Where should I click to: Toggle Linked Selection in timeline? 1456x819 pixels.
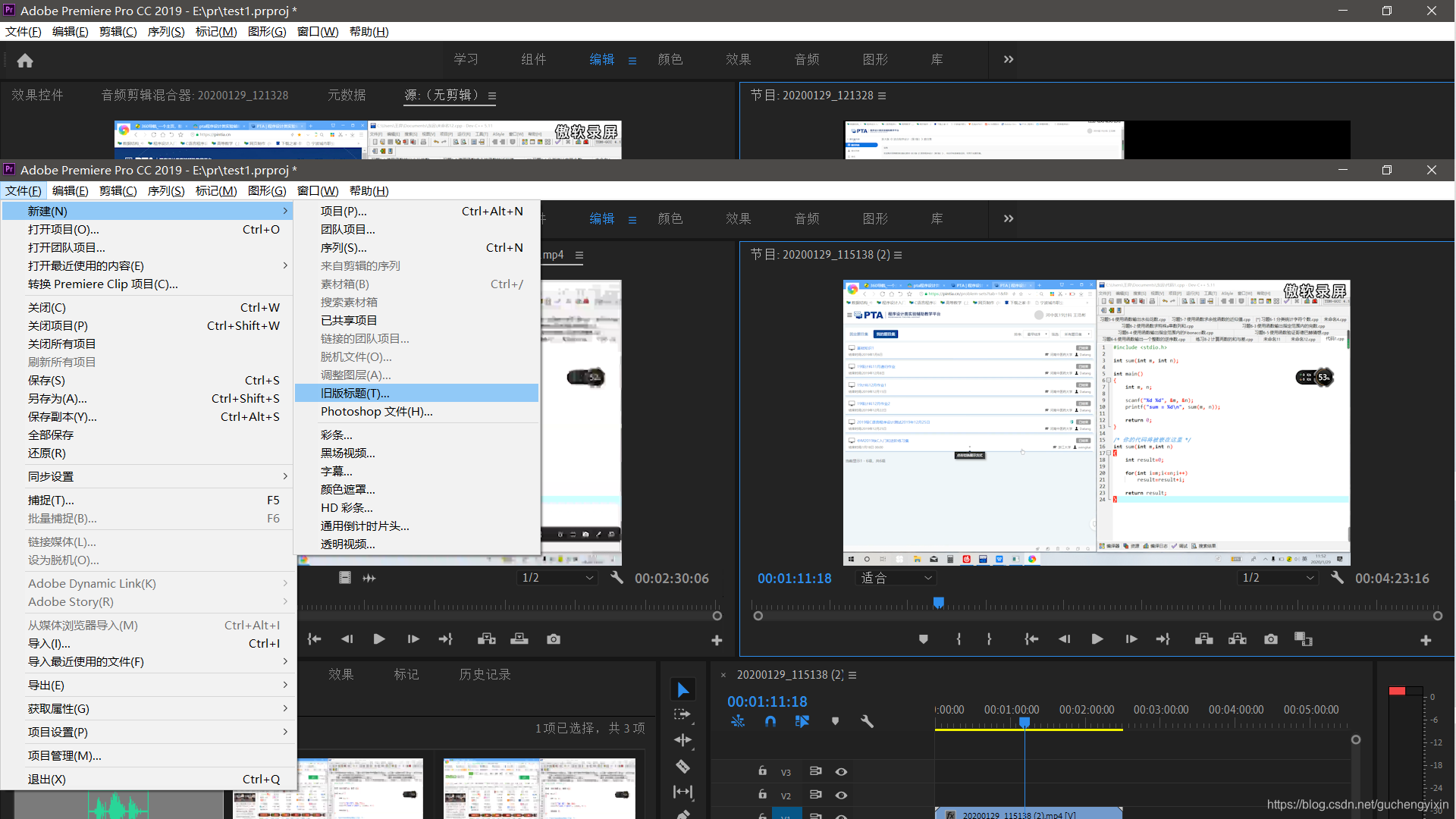pos(802,721)
